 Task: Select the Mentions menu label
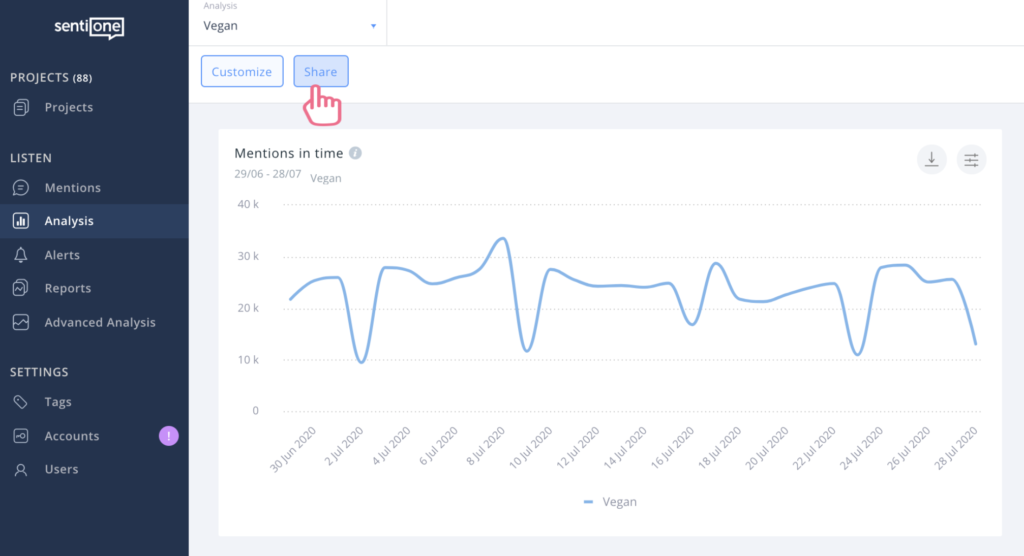[x=73, y=188]
